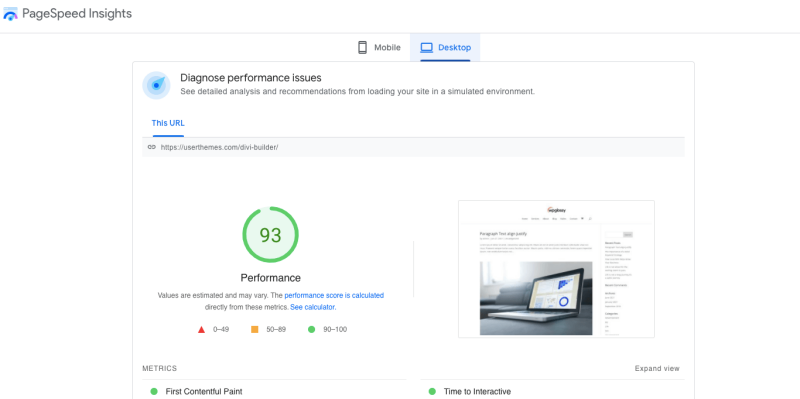800x399 pixels.
Task: Click the mobile phone icon
Action: pyautogui.click(x=362, y=47)
